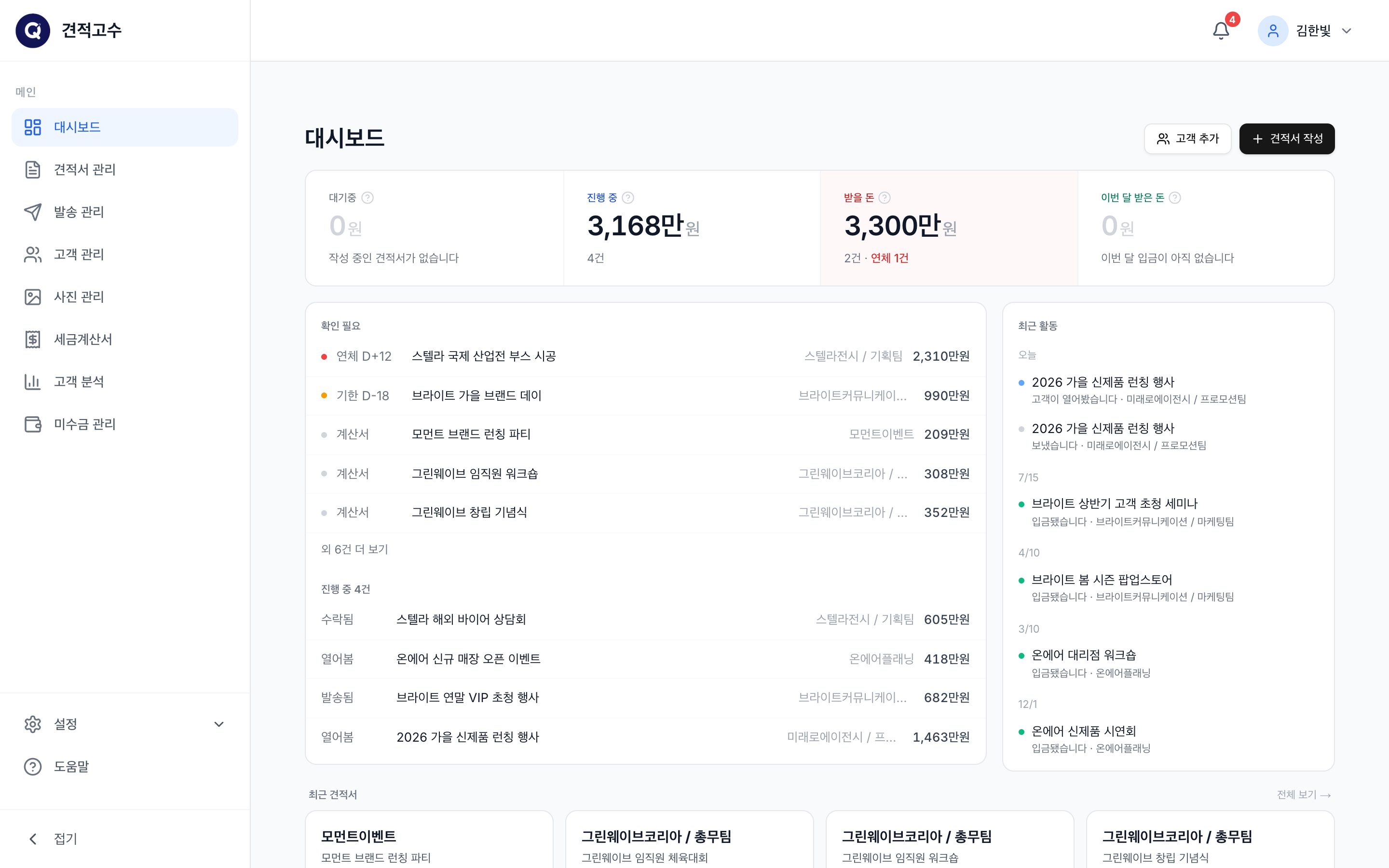
Task: Click the 발송 관리 paper plane icon
Action: [33, 212]
